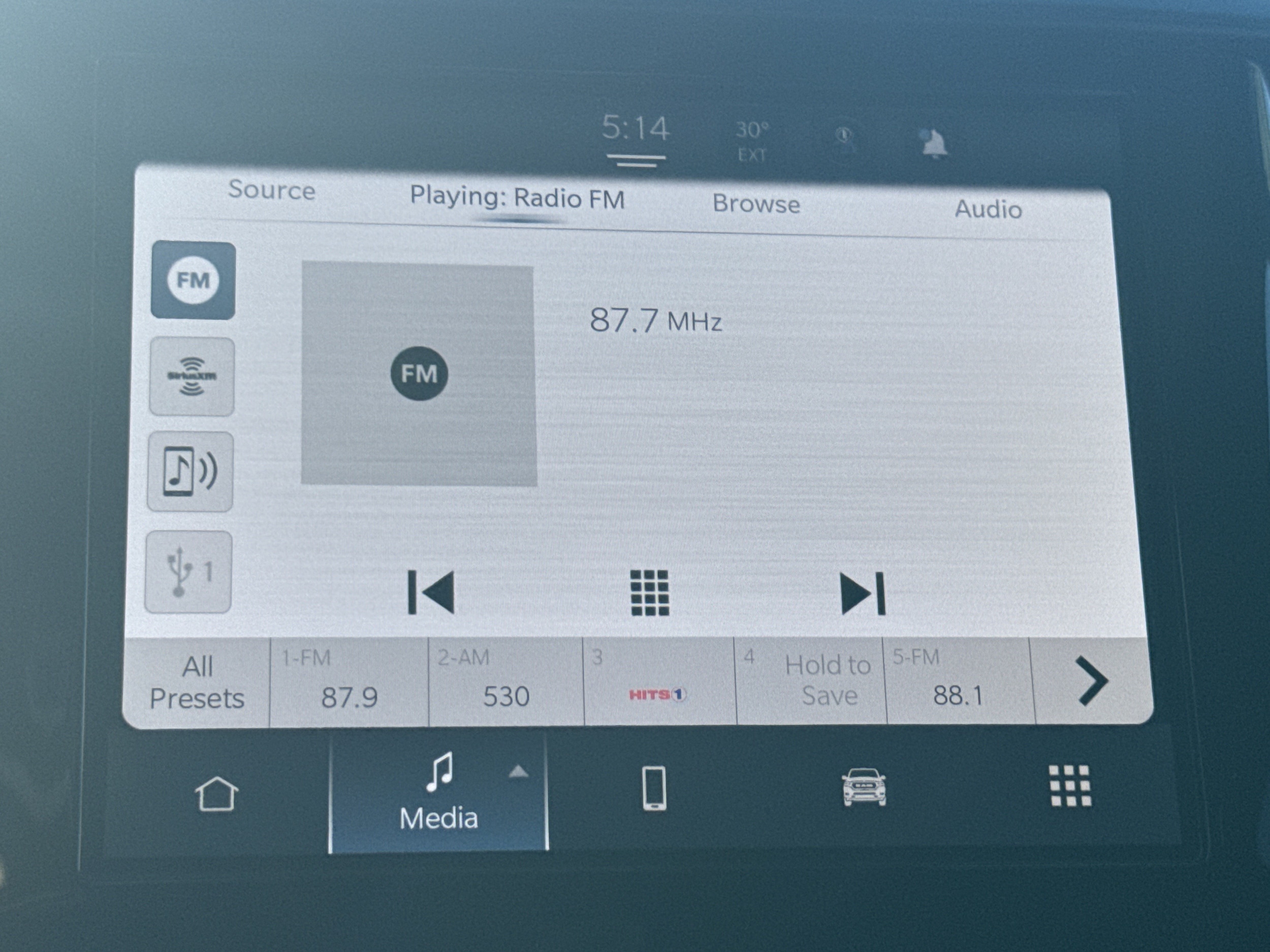Tap the 5:14 clock display
The height and width of the screenshot is (952, 1270).
point(636,127)
